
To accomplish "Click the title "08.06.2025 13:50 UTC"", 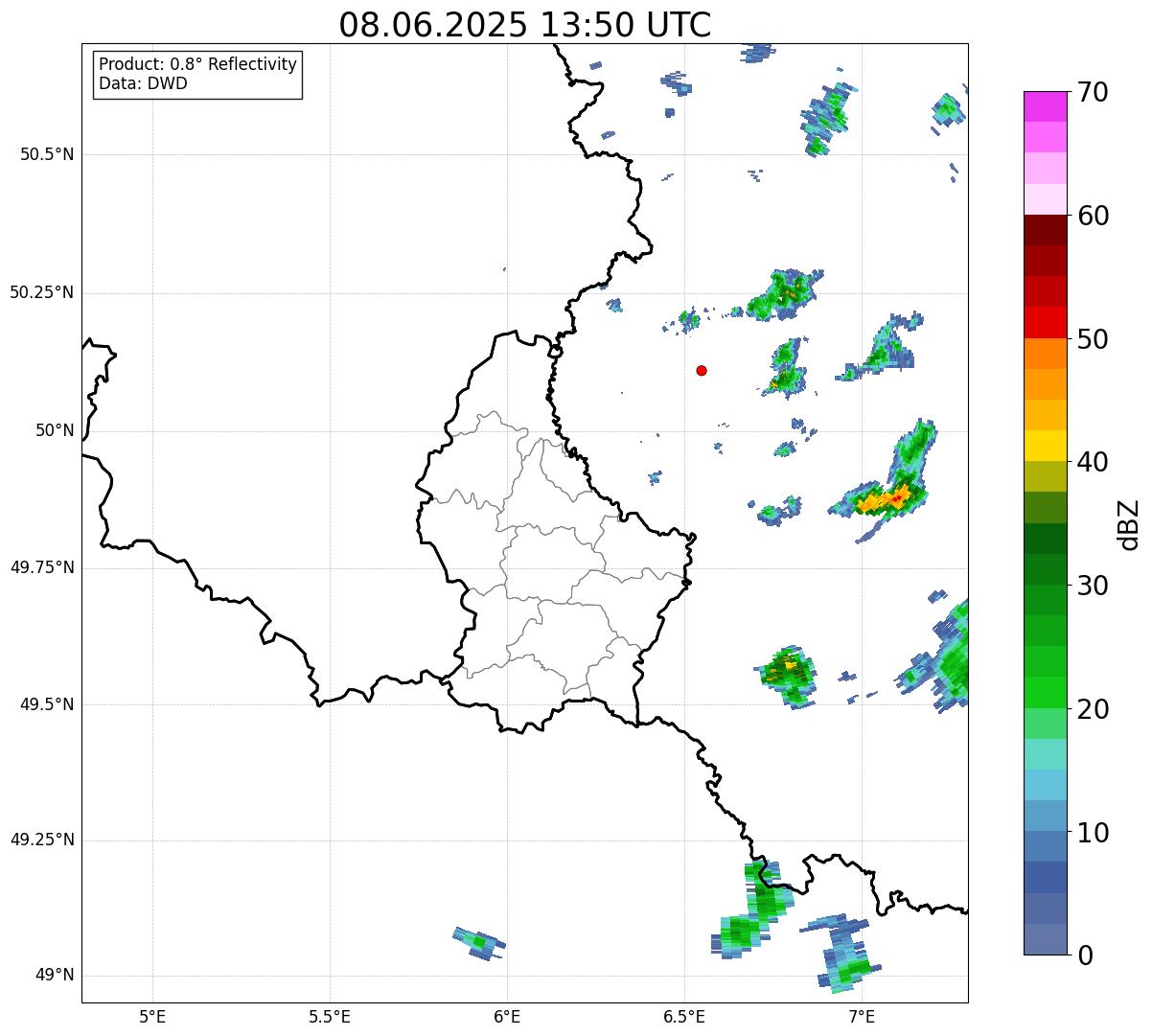I will click(525, 24).
